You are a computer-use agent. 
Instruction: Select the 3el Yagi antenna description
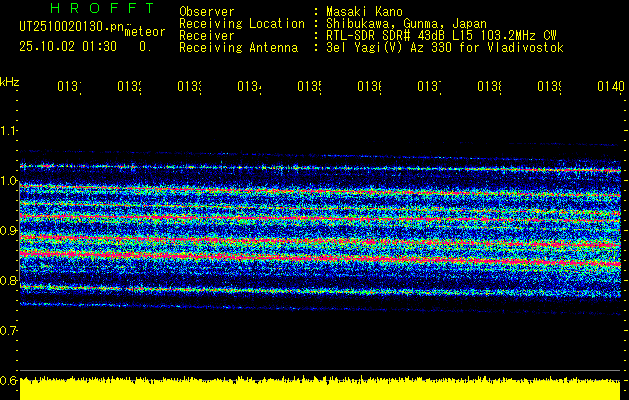pyautogui.click(x=444, y=47)
